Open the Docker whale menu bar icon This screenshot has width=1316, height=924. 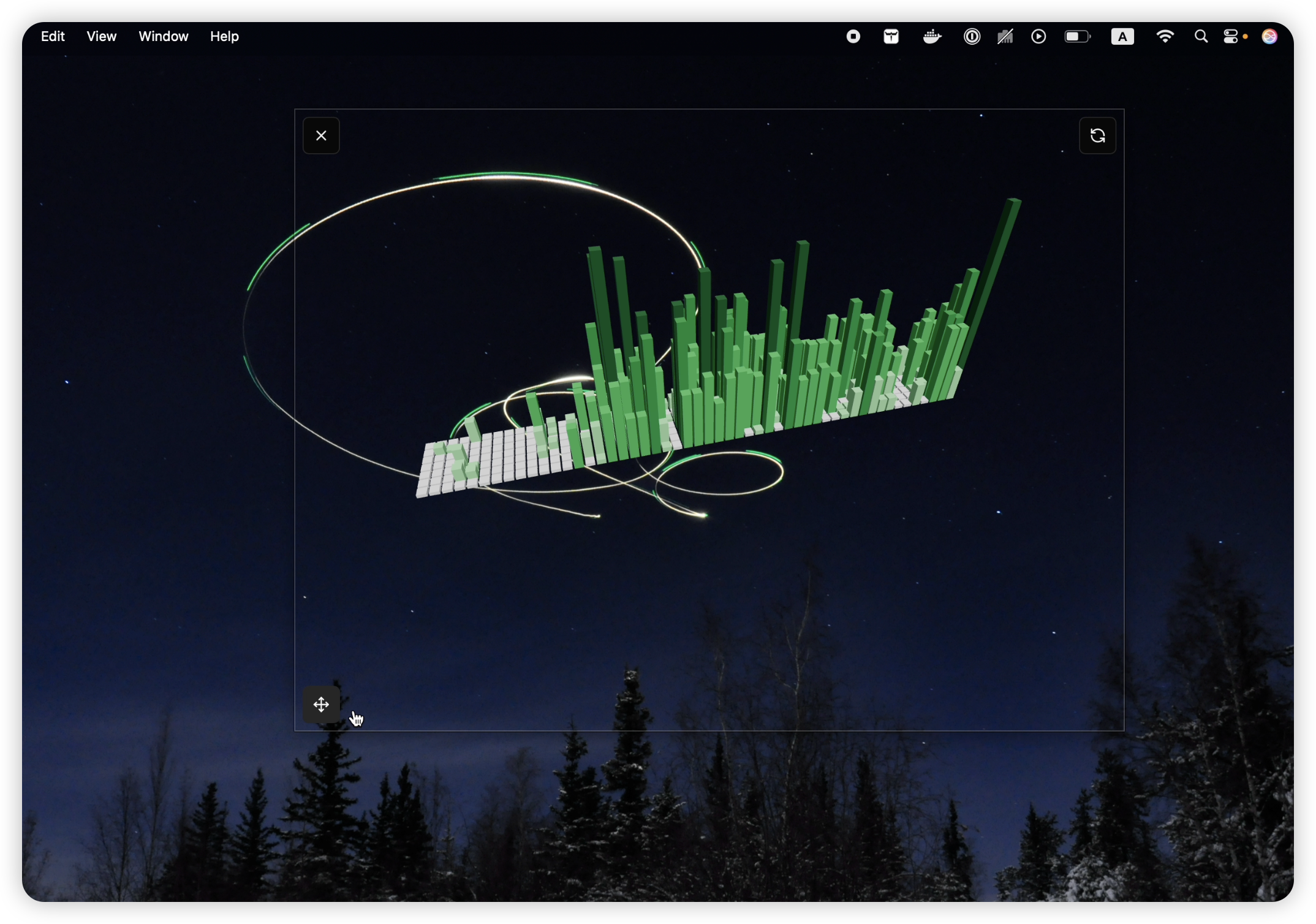[932, 37]
